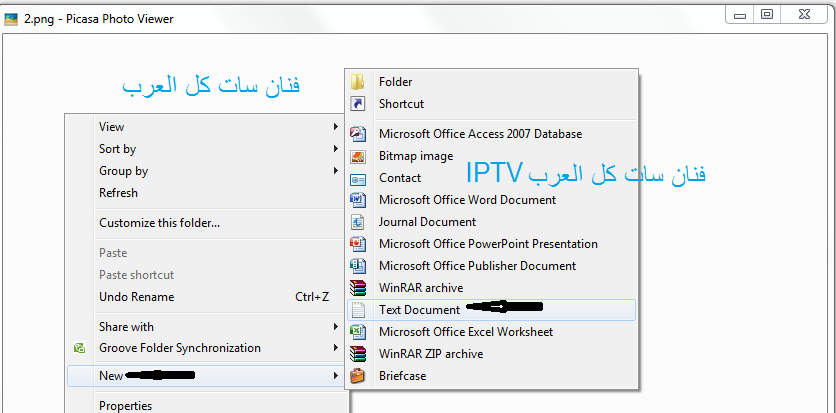Expand the View submenu arrow

[x=335, y=127]
